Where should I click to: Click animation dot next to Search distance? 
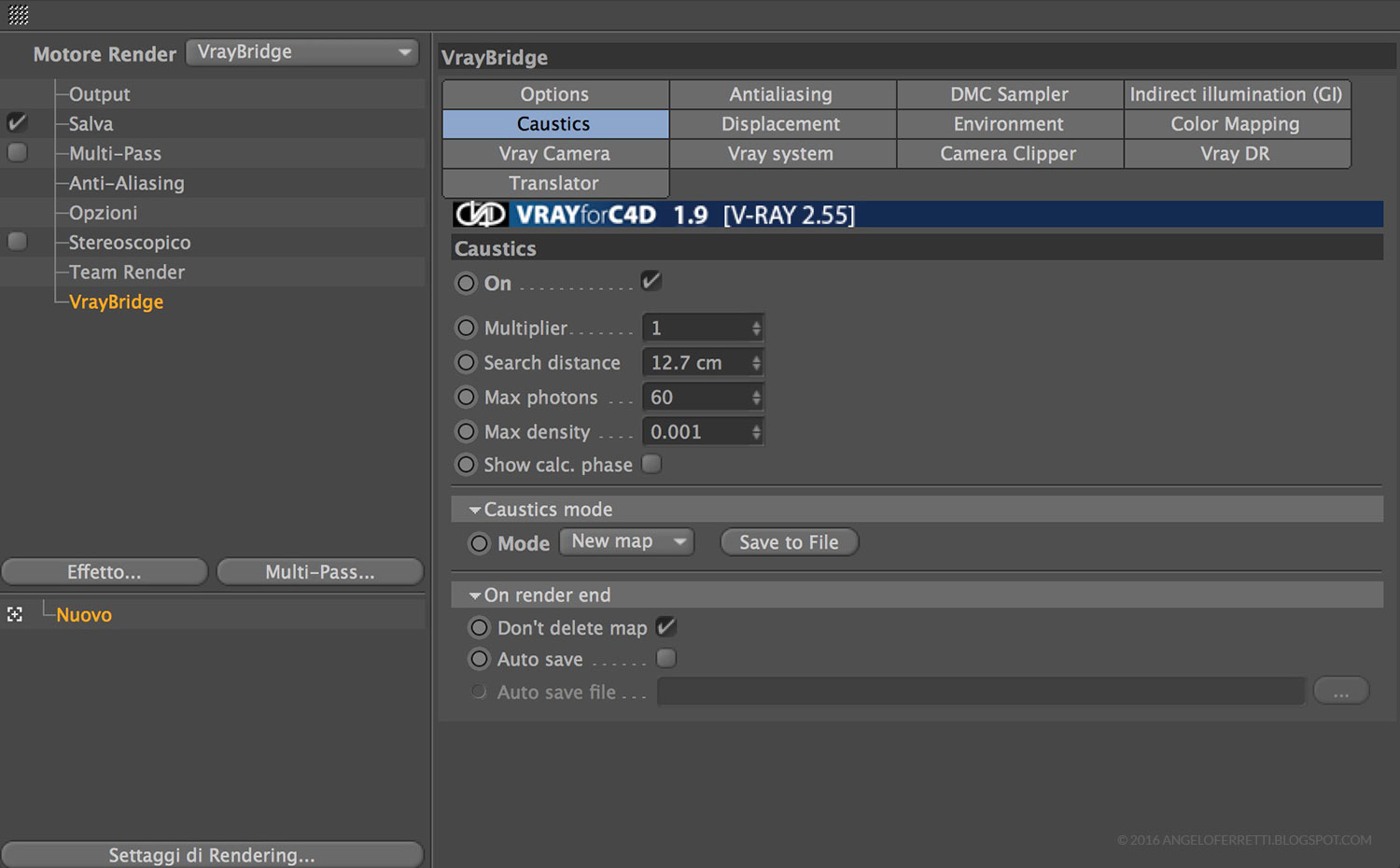(x=466, y=362)
